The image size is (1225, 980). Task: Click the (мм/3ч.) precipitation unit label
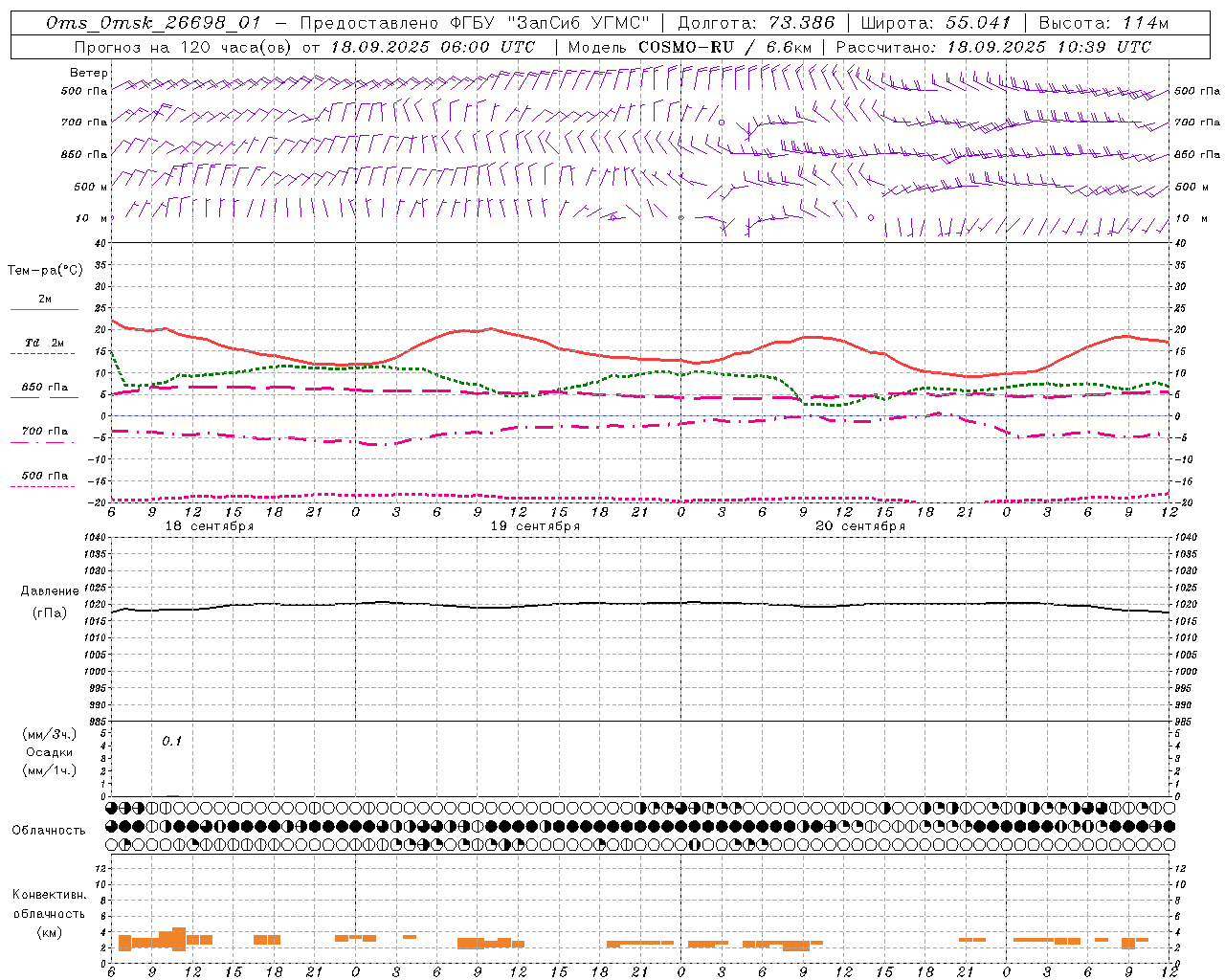(50, 734)
